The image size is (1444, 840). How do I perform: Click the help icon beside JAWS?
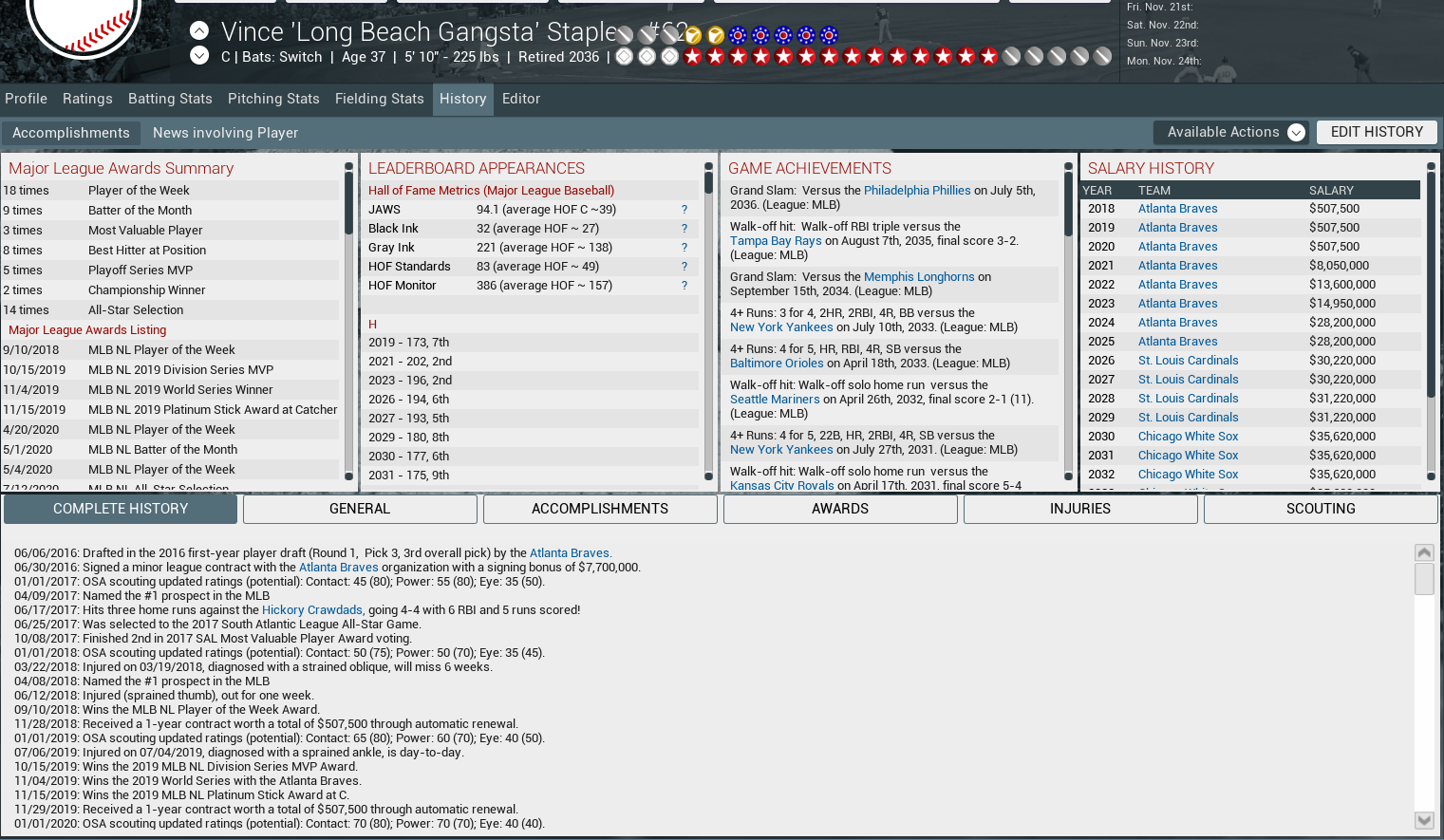(x=684, y=210)
